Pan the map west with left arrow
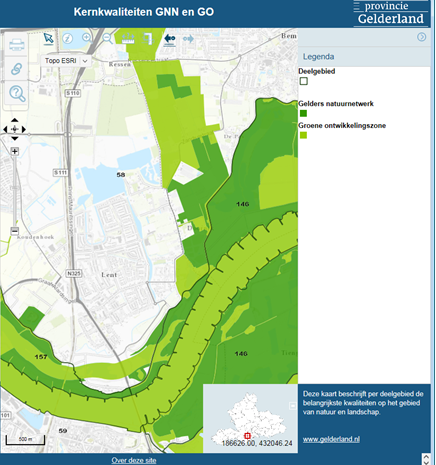 pyautogui.click(x=5, y=129)
